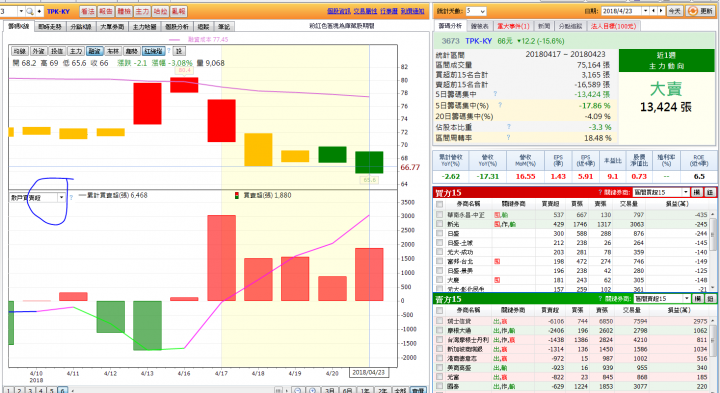
Task: Toggle the 融資 chart indicator
Action: tap(95, 51)
